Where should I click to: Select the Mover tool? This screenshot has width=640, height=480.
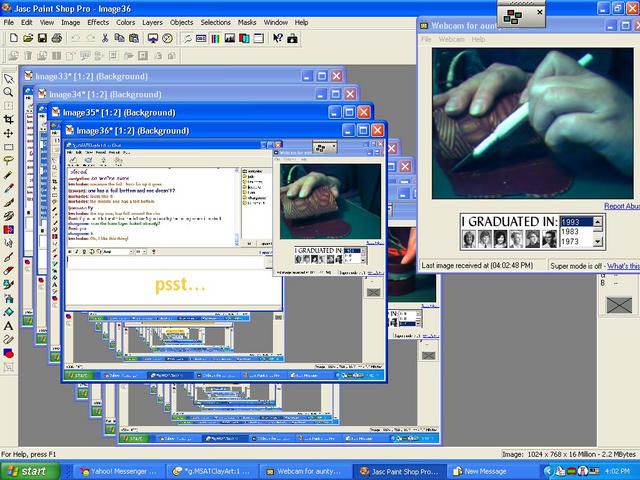[x=9, y=133]
